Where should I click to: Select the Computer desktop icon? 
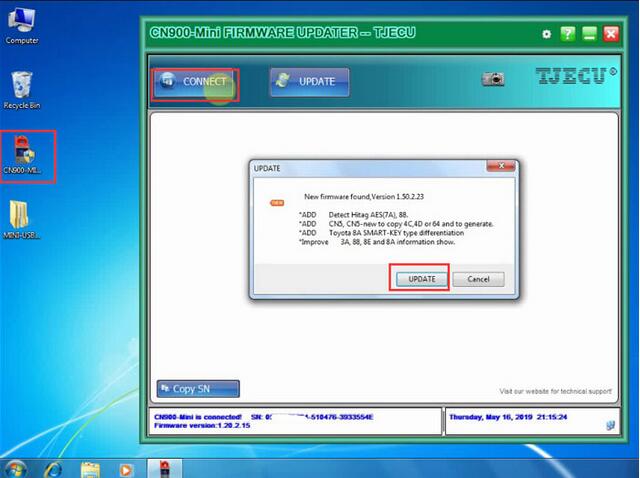point(22,27)
